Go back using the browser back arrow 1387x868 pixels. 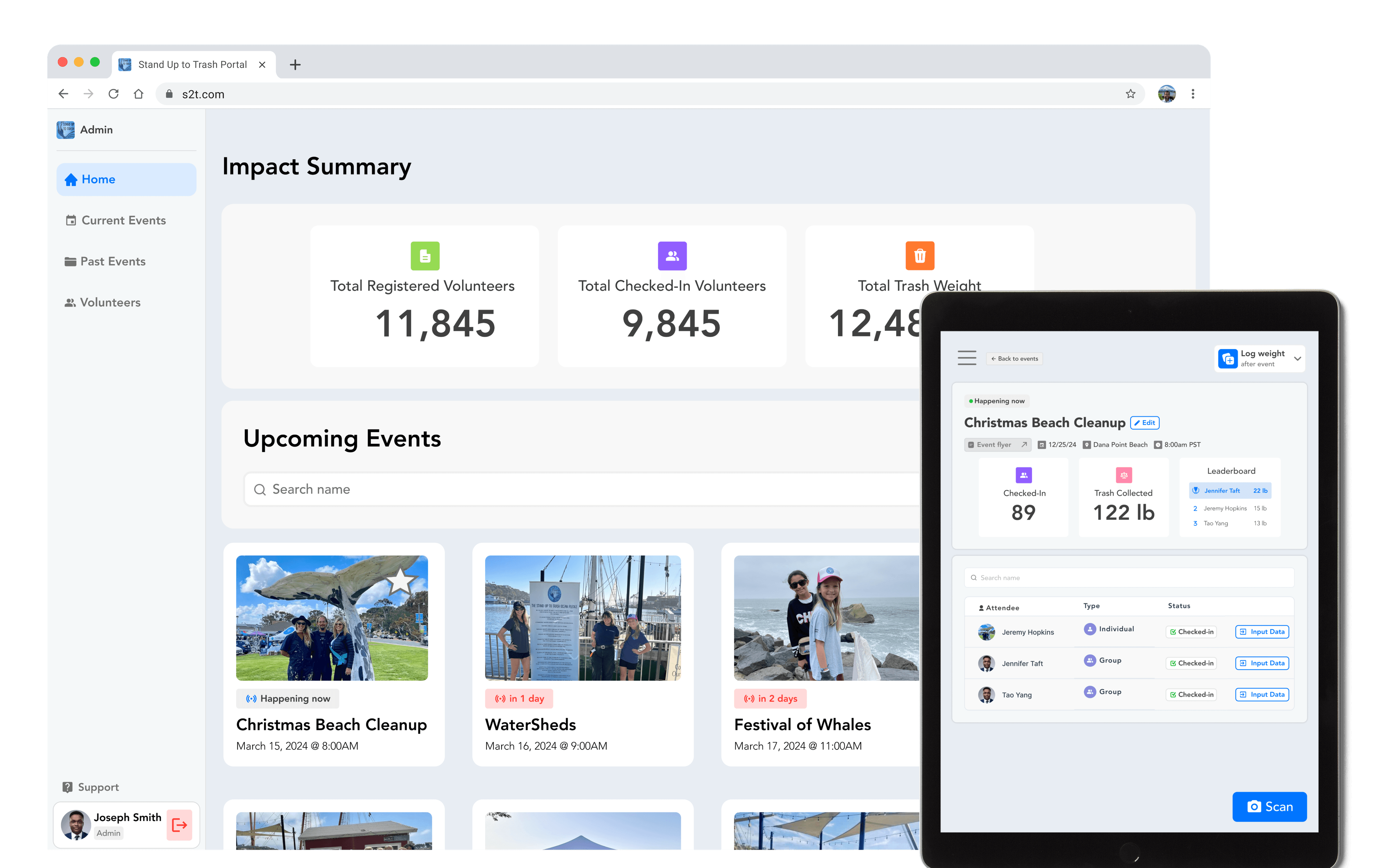click(64, 94)
